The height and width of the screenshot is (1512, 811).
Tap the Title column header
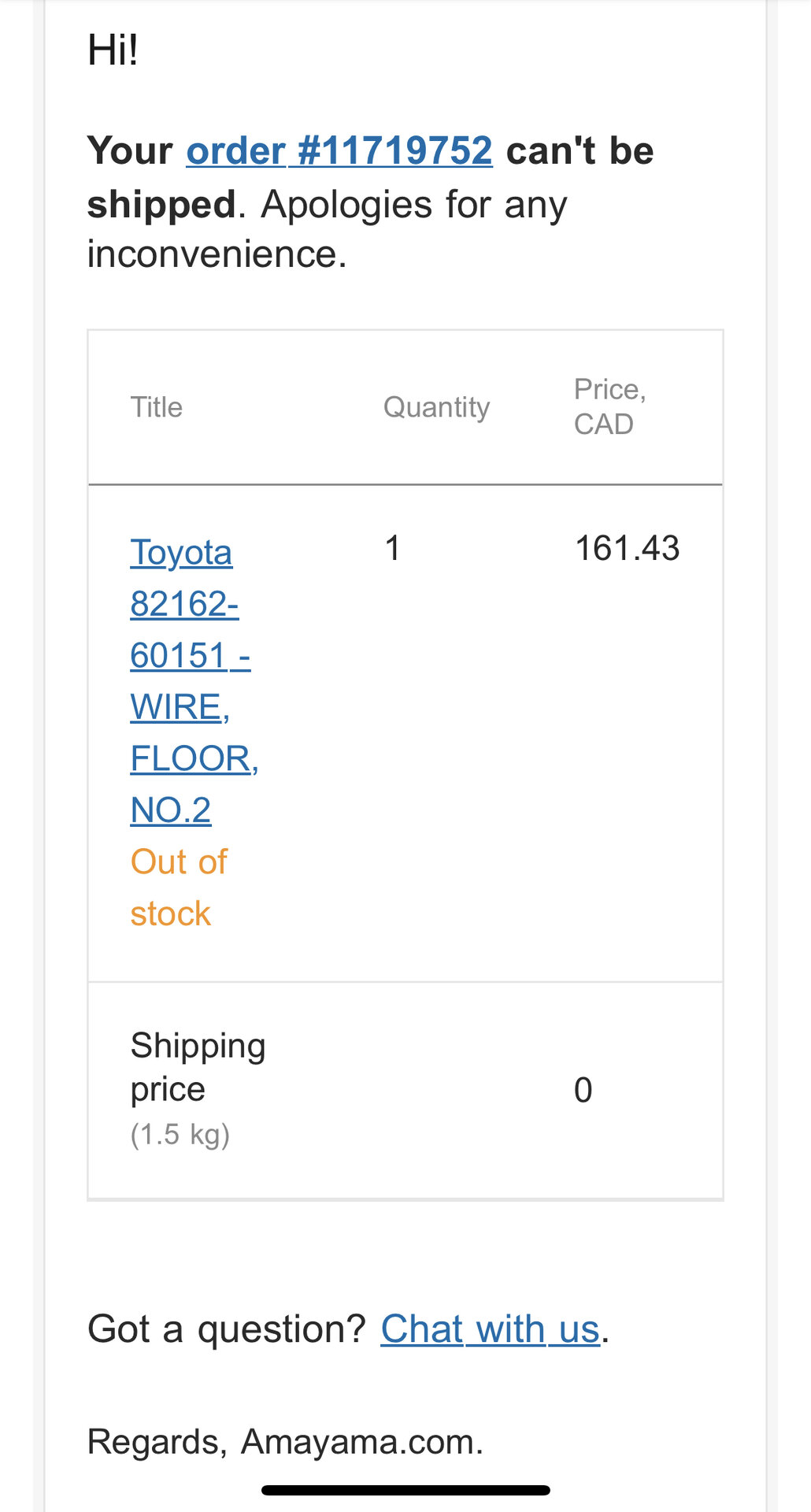click(156, 407)
